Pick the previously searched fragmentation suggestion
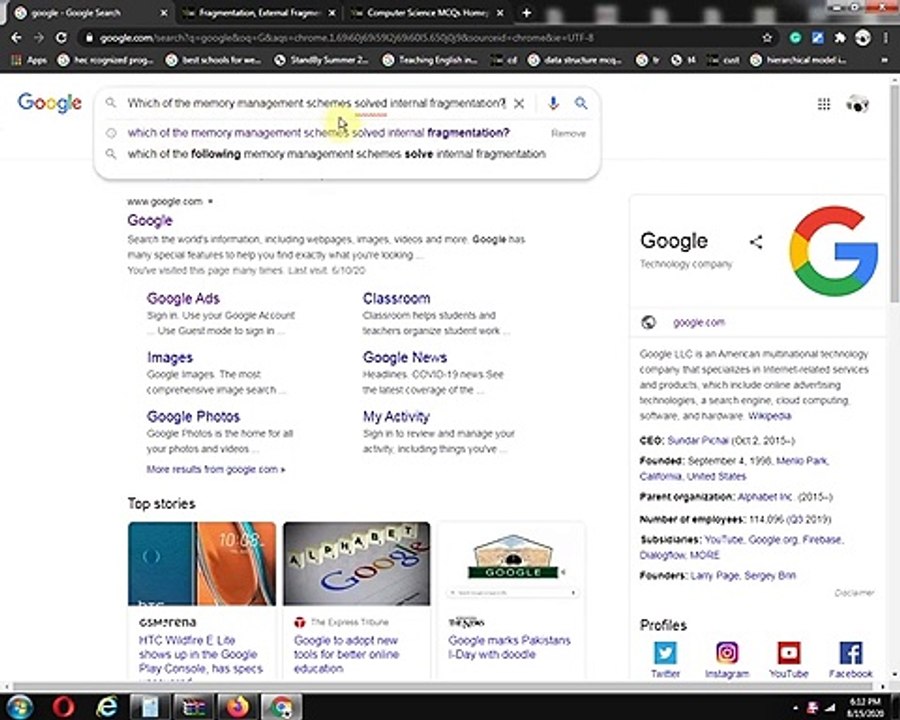Screen dimensions: 900x720 pyautogui.click(x=319, y=133)
